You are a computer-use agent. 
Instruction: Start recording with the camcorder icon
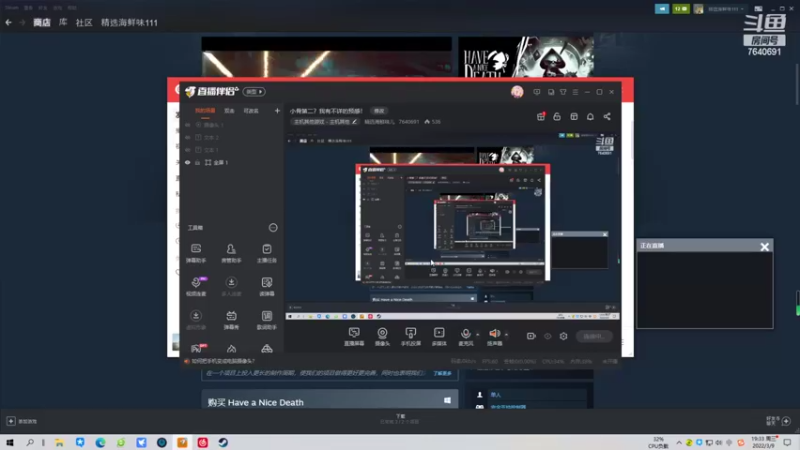pos(531,336)
